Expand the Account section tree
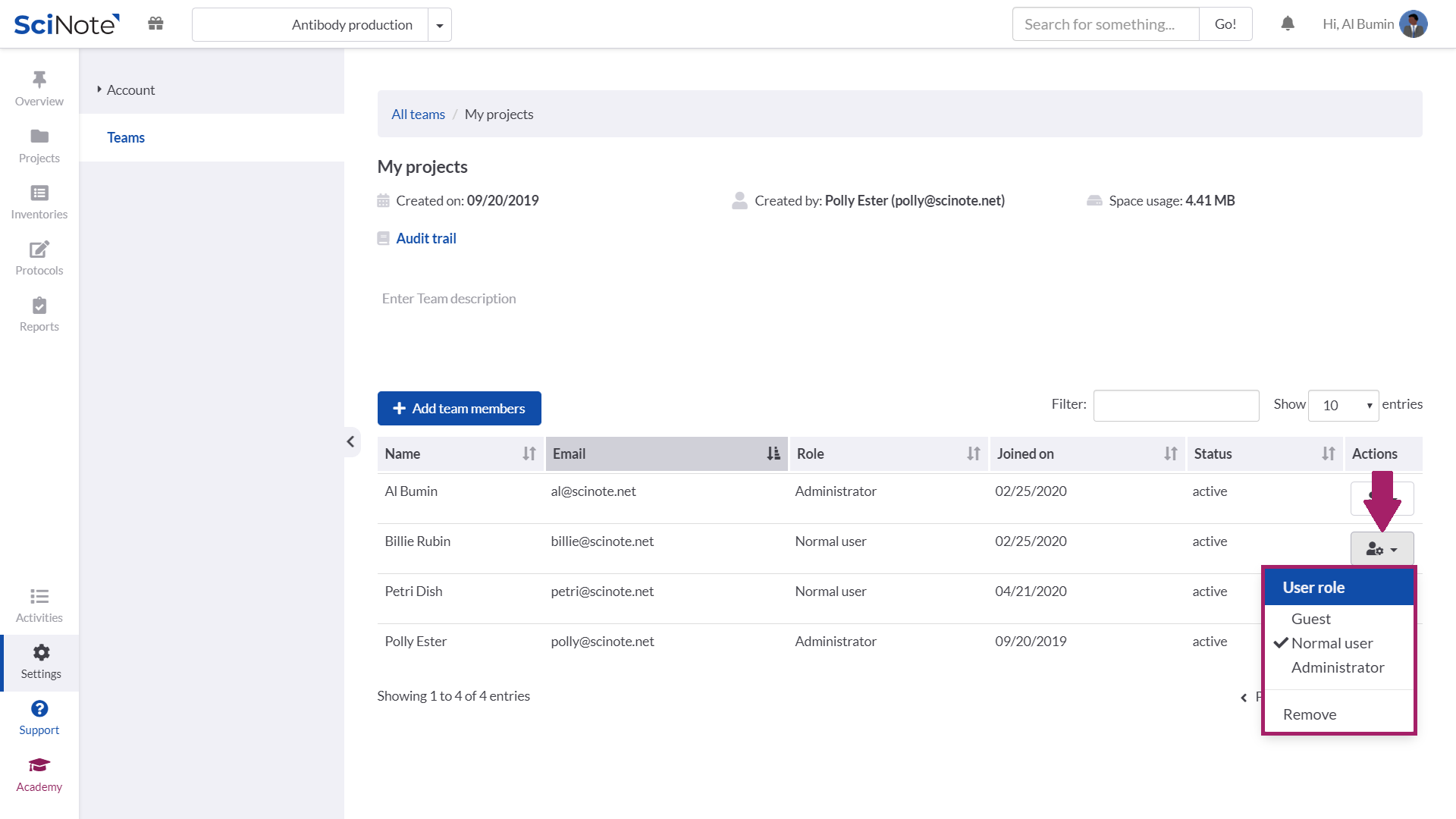The image size is (1456, 819). pos(99,89)
